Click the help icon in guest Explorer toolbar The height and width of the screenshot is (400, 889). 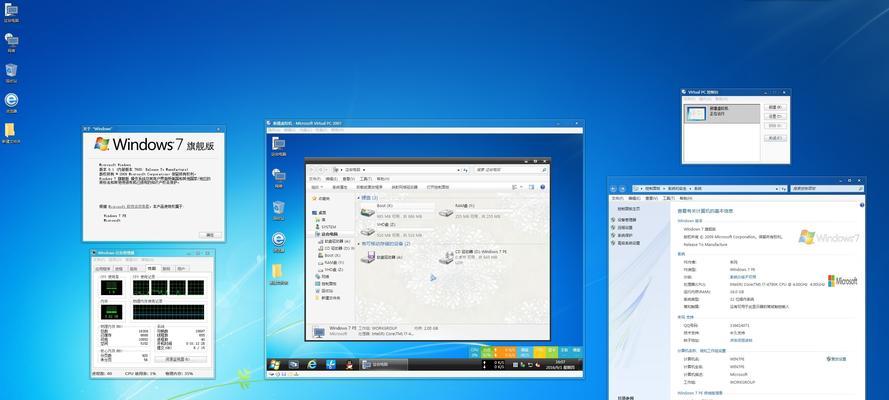543,187
